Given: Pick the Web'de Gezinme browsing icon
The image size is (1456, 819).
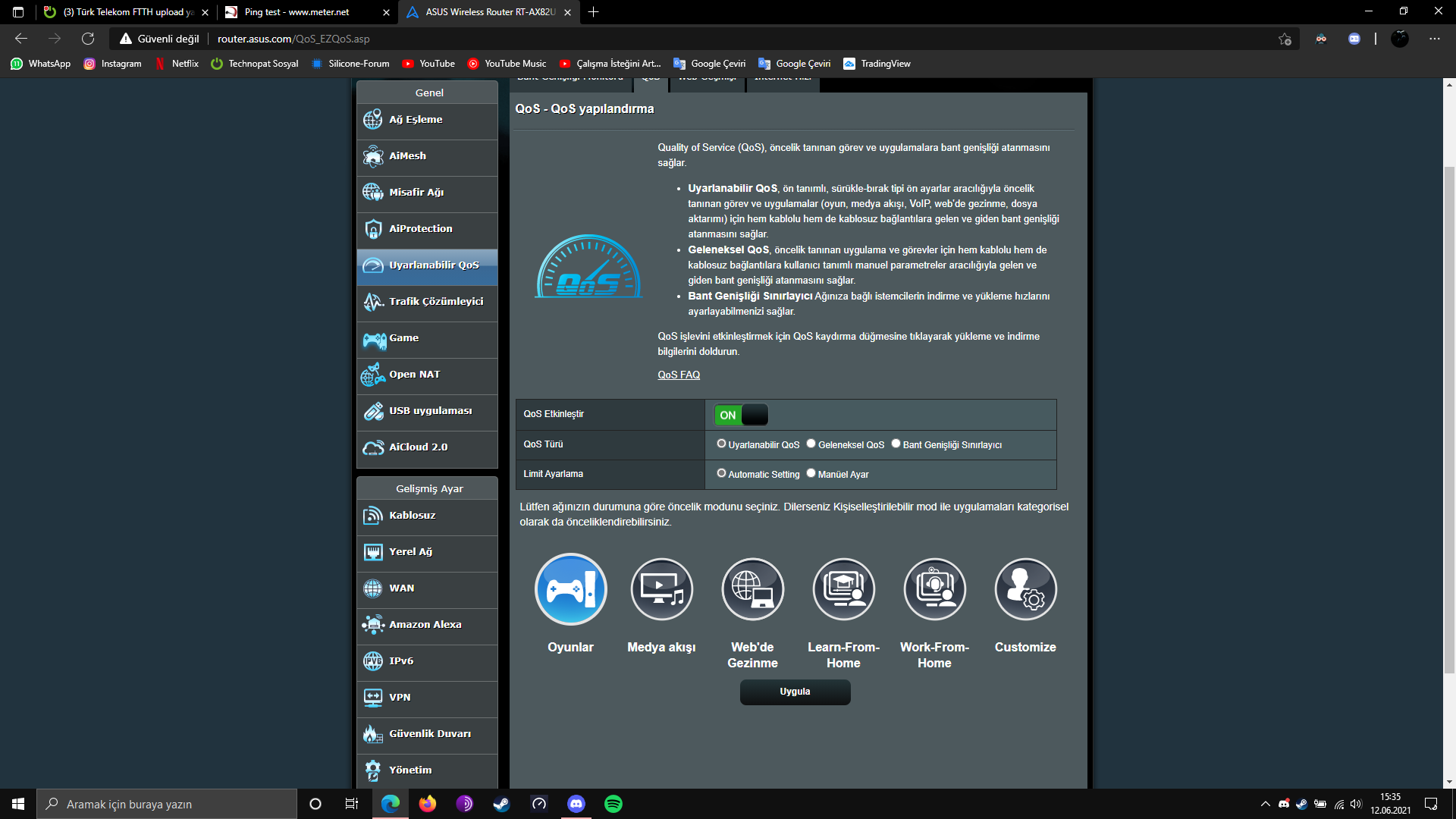Looking at the screenshot, I should (x=752, y=589).
